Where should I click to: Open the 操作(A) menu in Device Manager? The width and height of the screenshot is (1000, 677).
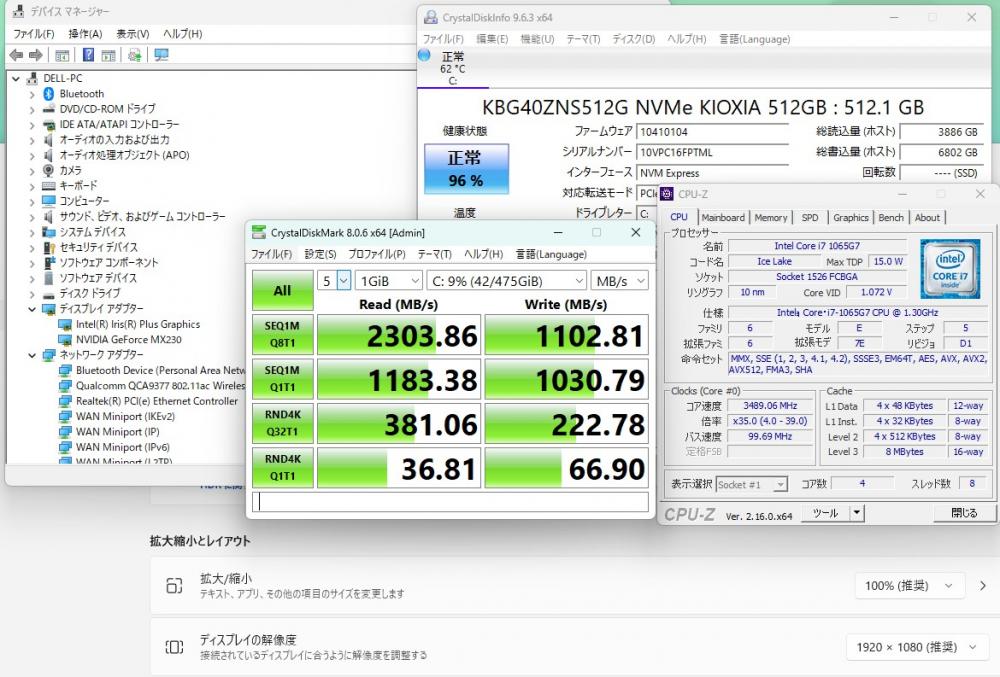(85, 34)
